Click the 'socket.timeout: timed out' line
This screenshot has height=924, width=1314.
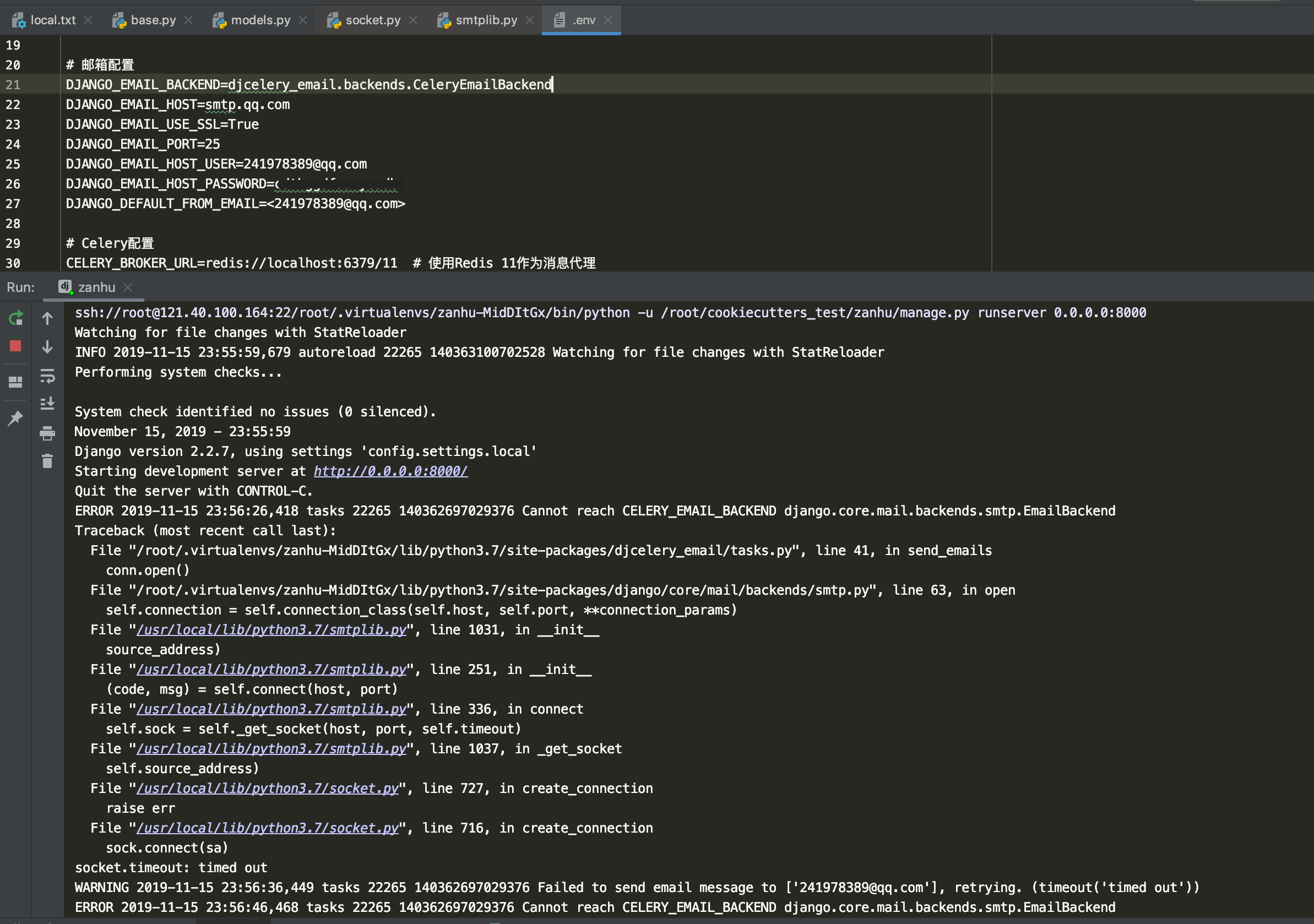pyautogui.click(x=171, y=868)
